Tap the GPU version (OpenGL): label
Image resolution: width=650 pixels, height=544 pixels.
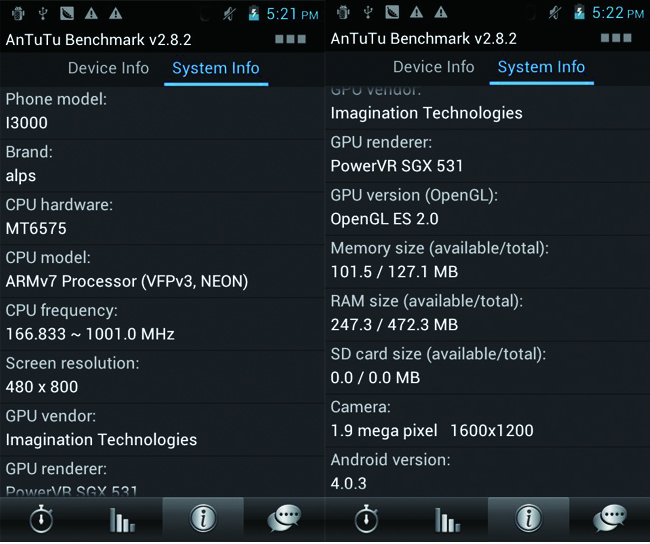coord(414,195)
